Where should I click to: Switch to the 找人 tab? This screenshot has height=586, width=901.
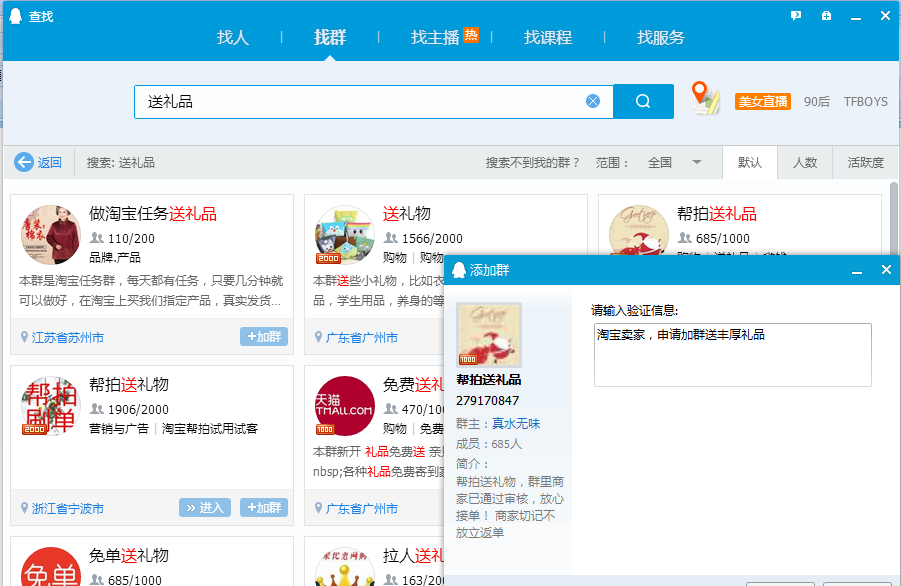[x=232, y=37]
